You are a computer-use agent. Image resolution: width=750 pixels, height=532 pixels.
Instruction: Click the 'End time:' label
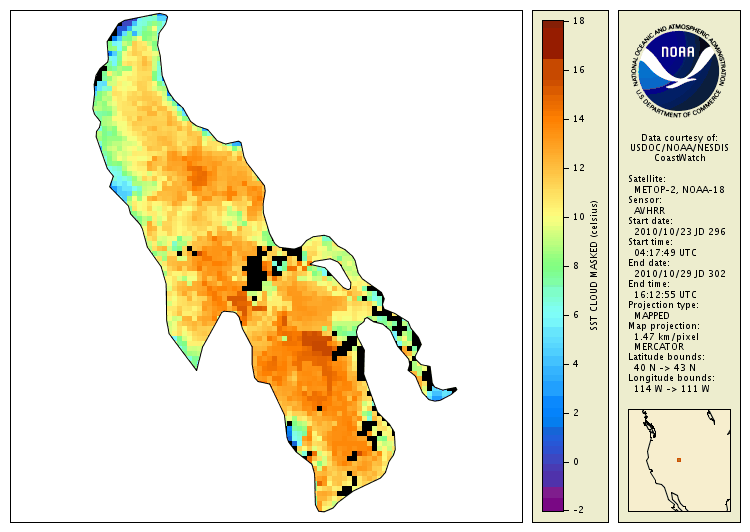coord(649,284)
